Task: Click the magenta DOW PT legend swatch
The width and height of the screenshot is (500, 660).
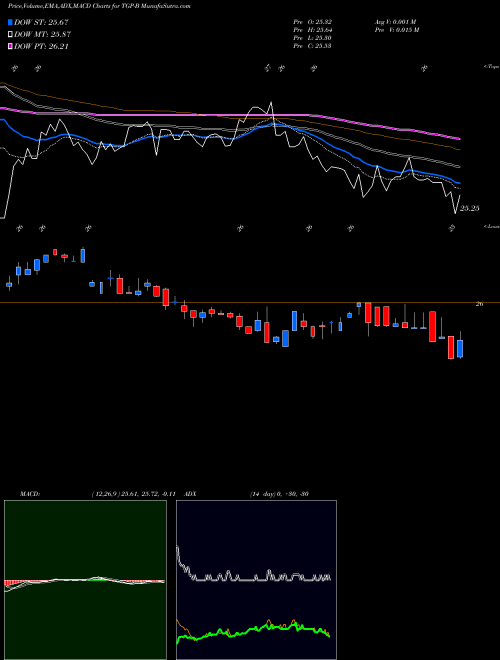Action: click(10, 46)
